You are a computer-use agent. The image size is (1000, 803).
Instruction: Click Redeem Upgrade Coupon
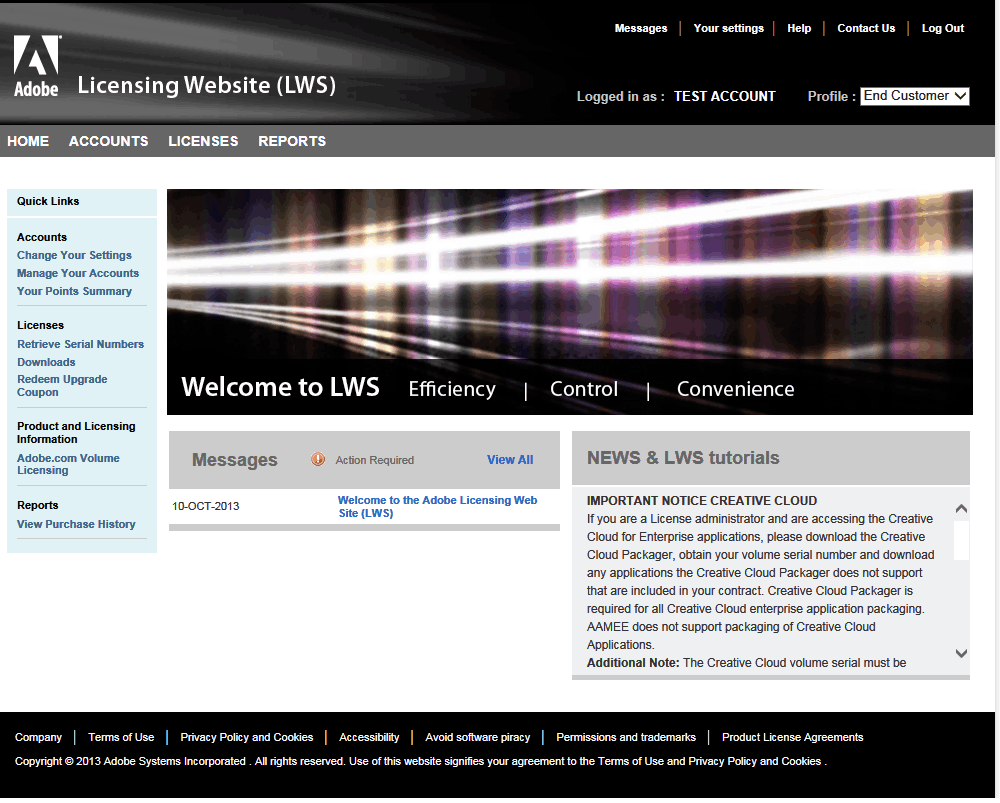(x=62, y=384)
